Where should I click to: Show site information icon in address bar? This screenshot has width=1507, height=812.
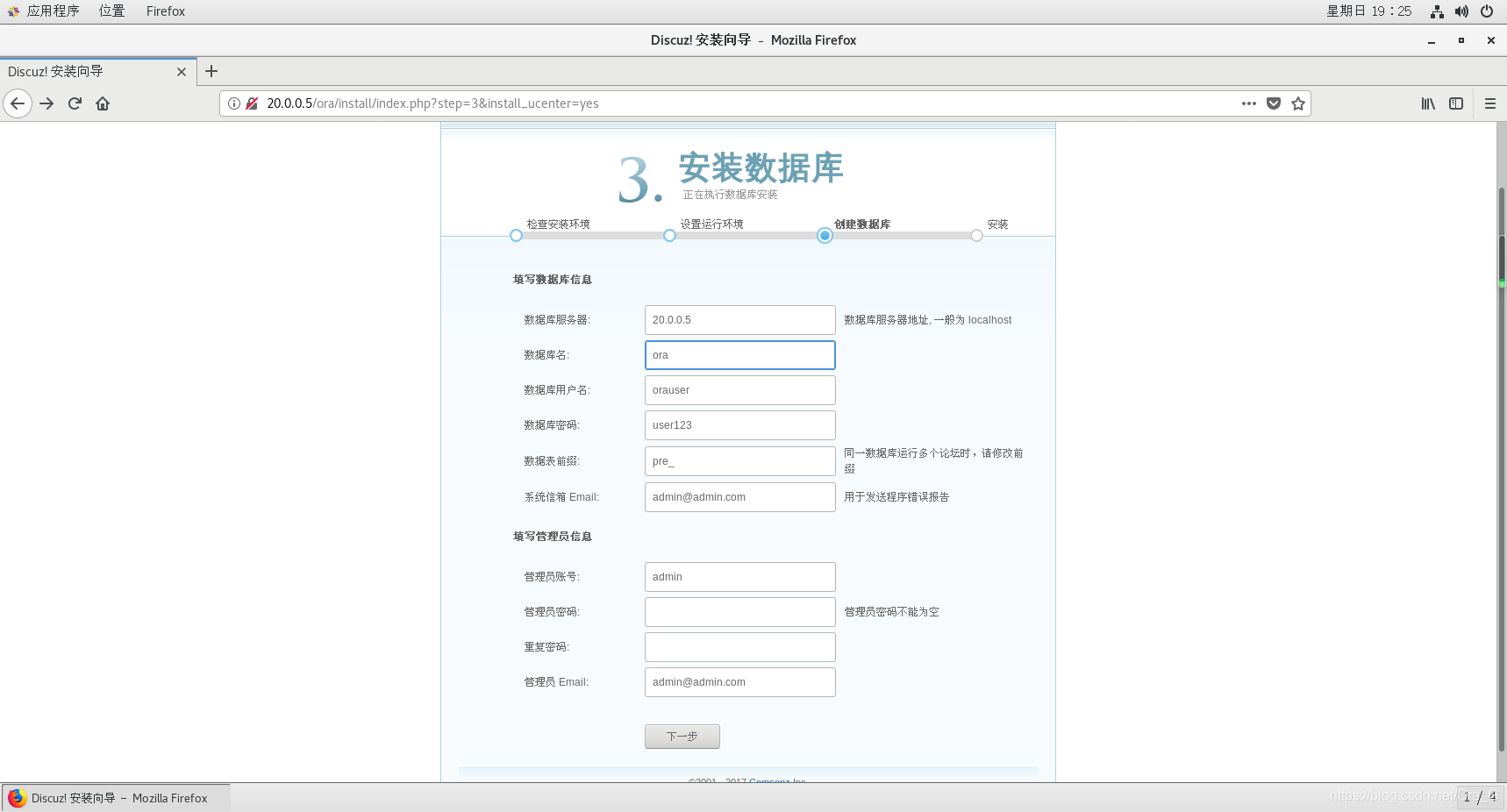(234, 103)
